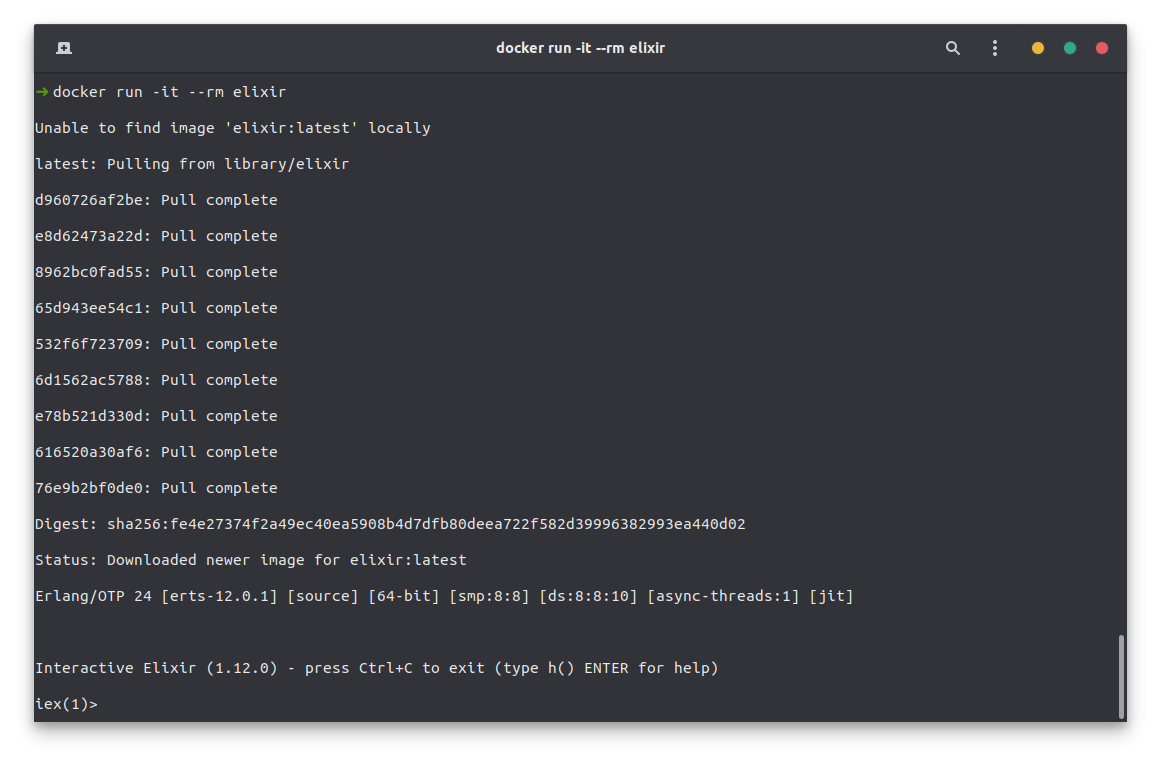Viewport: 1161px width, 766px height.
Task: Click 'Status: Downloaded newer image' line
Action: pyautogui.click(x=251, y=560)
